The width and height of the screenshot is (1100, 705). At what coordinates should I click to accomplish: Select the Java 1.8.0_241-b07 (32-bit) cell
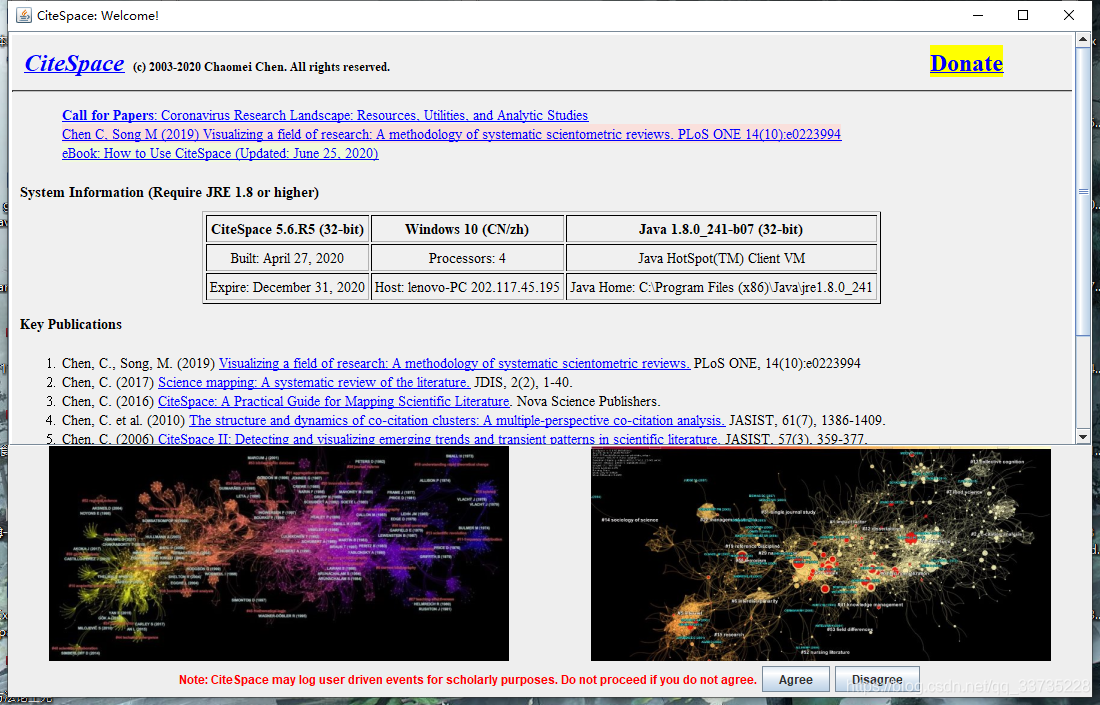[x=721, y=229]
